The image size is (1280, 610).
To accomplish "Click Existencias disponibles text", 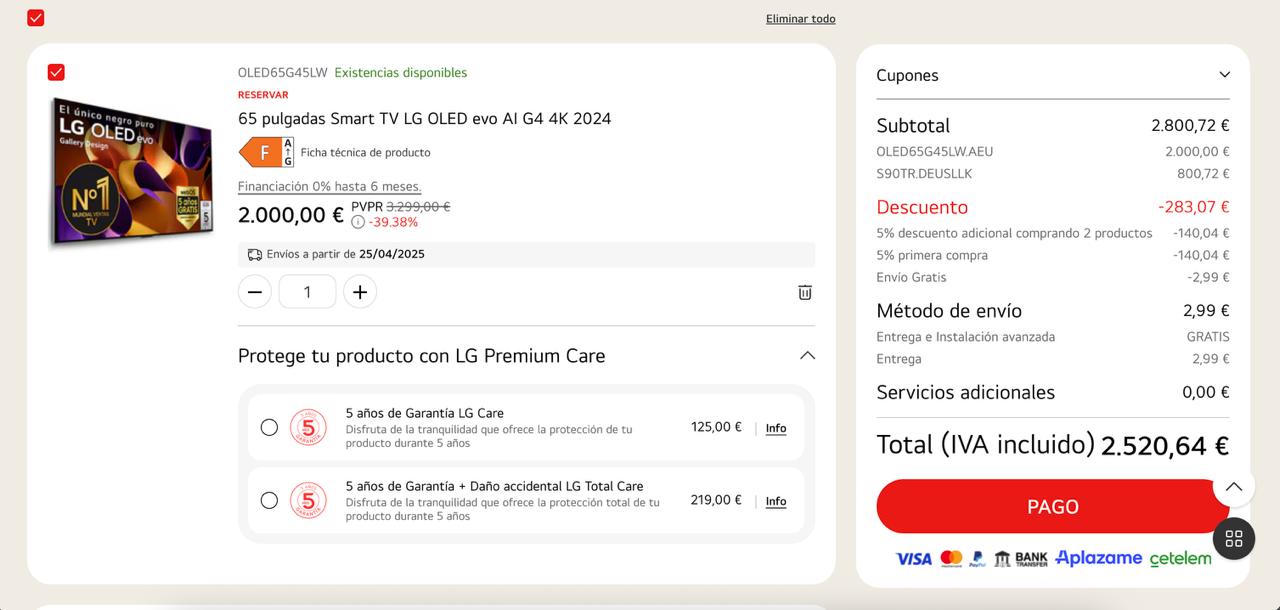I will point(401,72).
